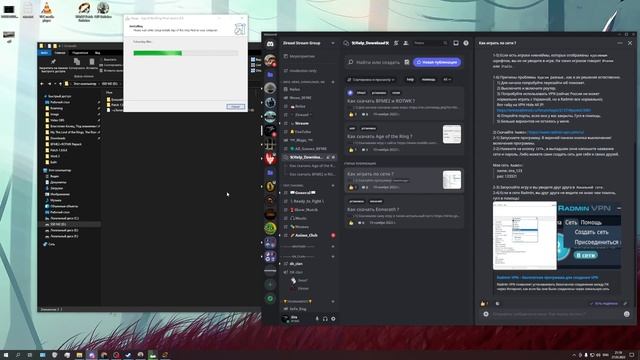Select Downloads in Explorer quick access
The height and width of the screenshot is (360, 640).
[58, 138]
